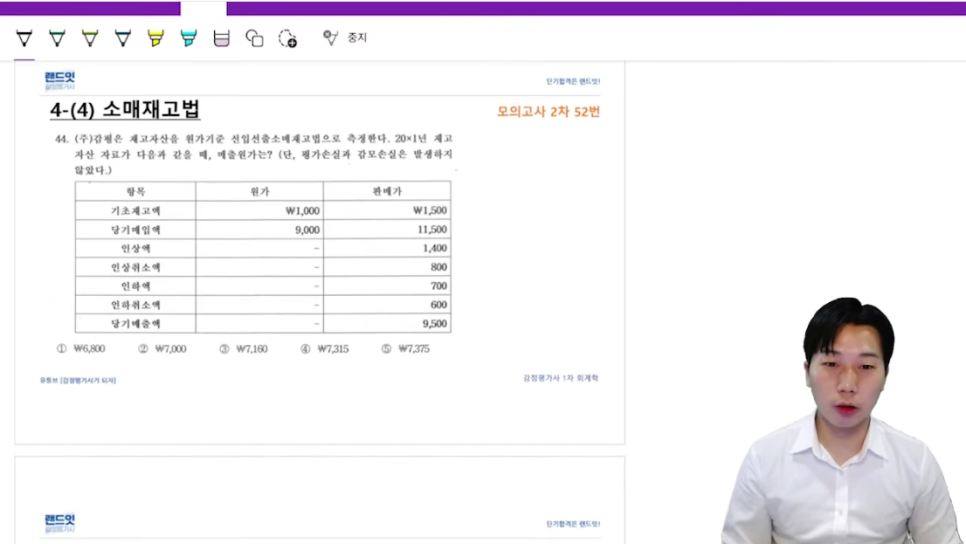Select the dark green pen tool
This screenshot has width=966, height=544.
[57, 38]
